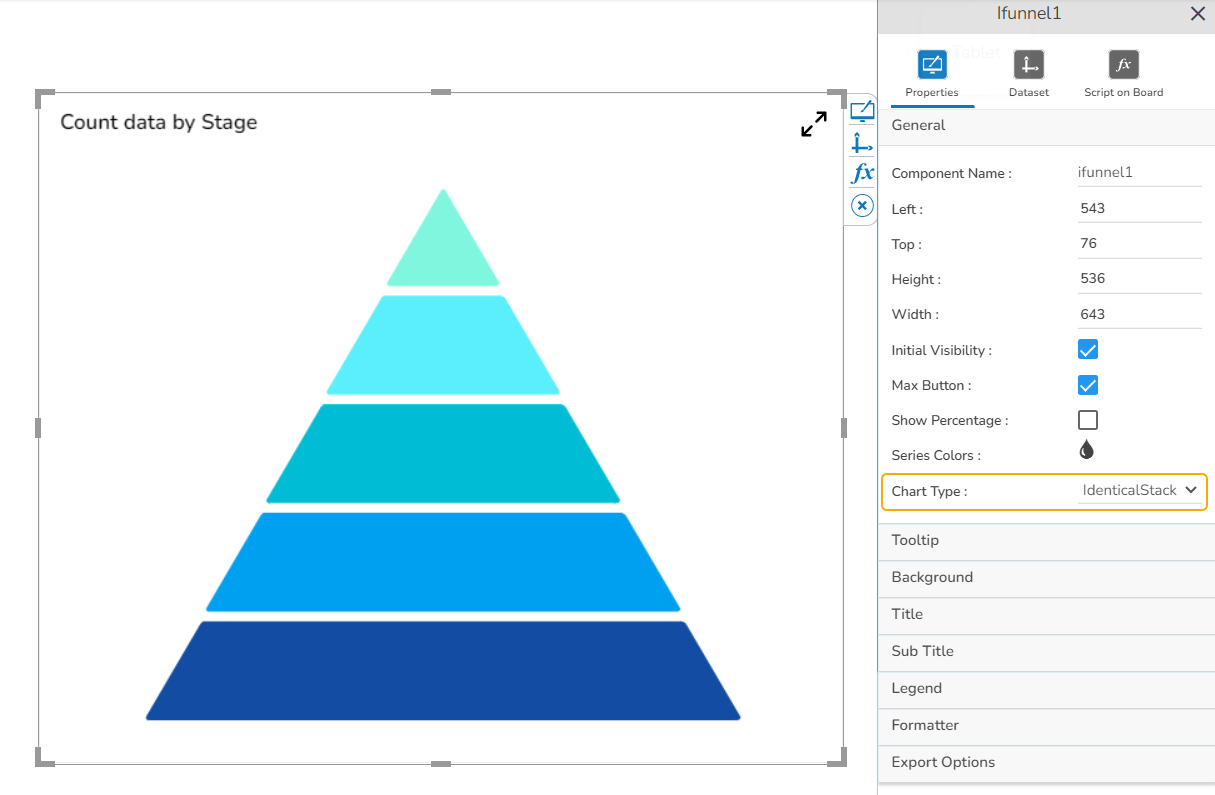This screenshot has height=795, width=1215.
Task: Expand the Background section
Action: coord(1046,577)
